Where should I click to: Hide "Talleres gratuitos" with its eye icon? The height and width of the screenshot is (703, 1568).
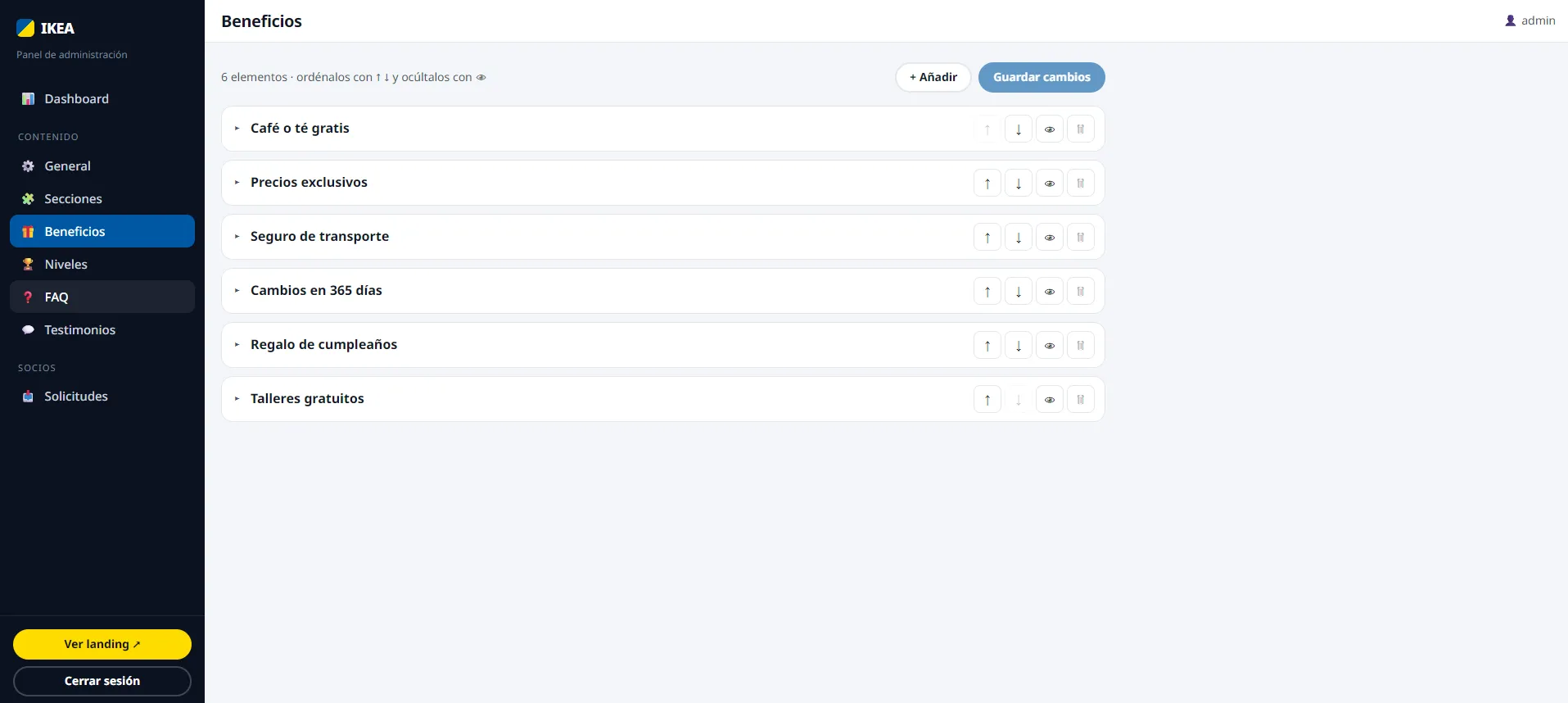tap(1050, 399)
